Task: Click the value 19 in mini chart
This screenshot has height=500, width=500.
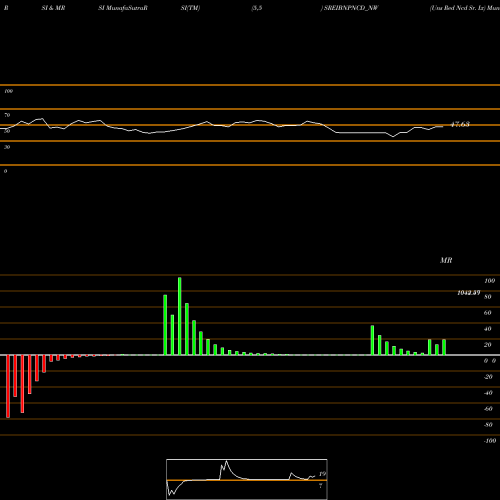Action: point(322,474)
